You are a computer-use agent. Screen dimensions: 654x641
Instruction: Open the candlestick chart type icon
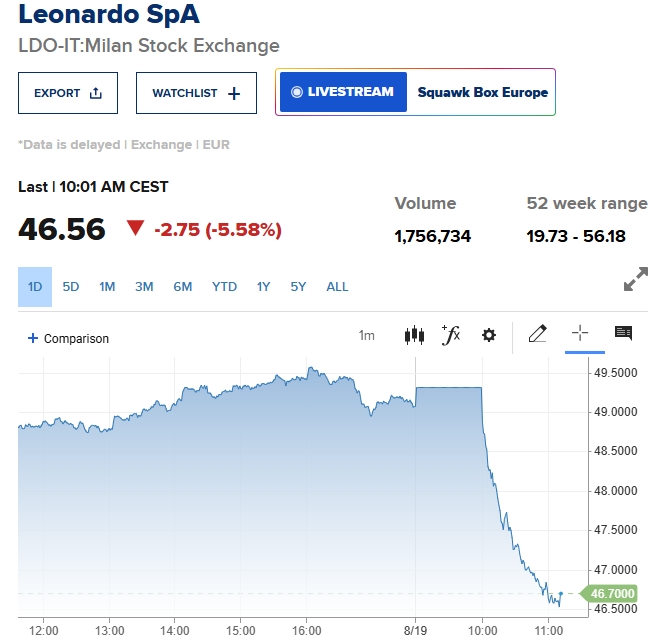coord(414,335)
